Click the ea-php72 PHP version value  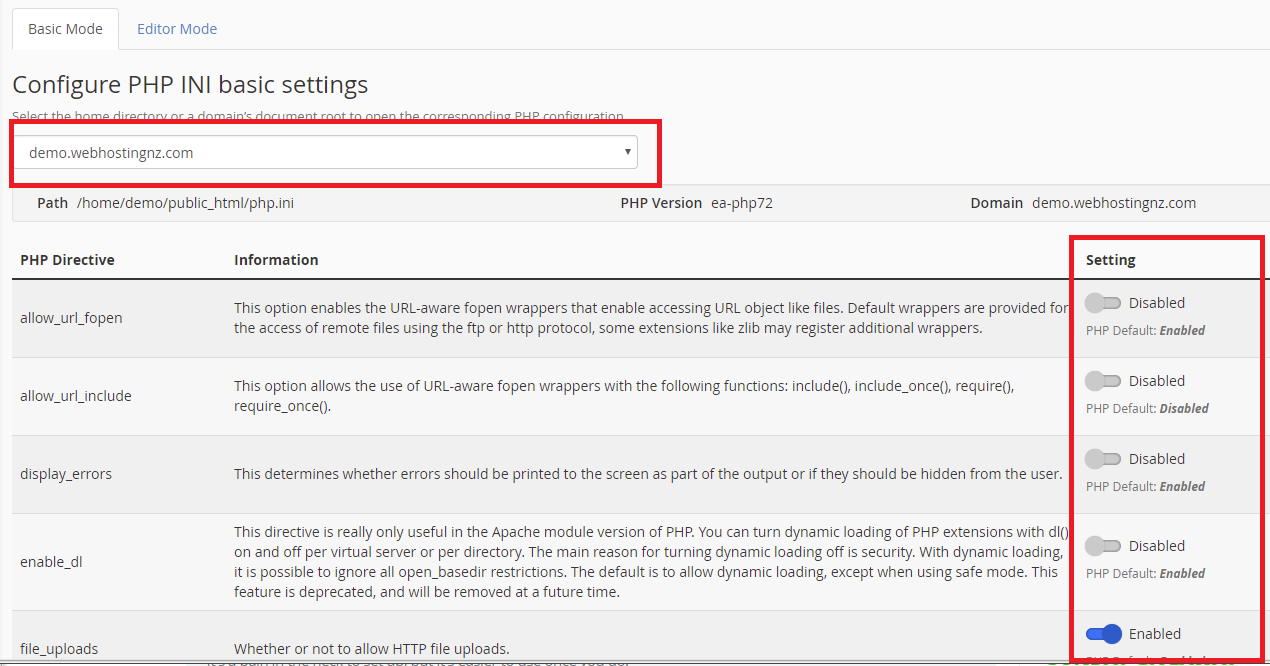click(x=741, y=203)
